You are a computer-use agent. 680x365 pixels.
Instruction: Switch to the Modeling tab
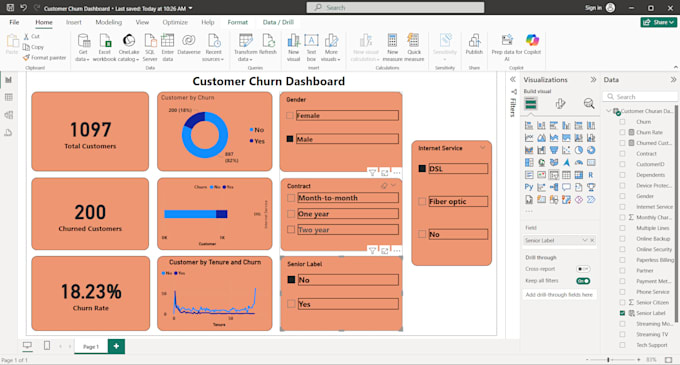[109, 22]
